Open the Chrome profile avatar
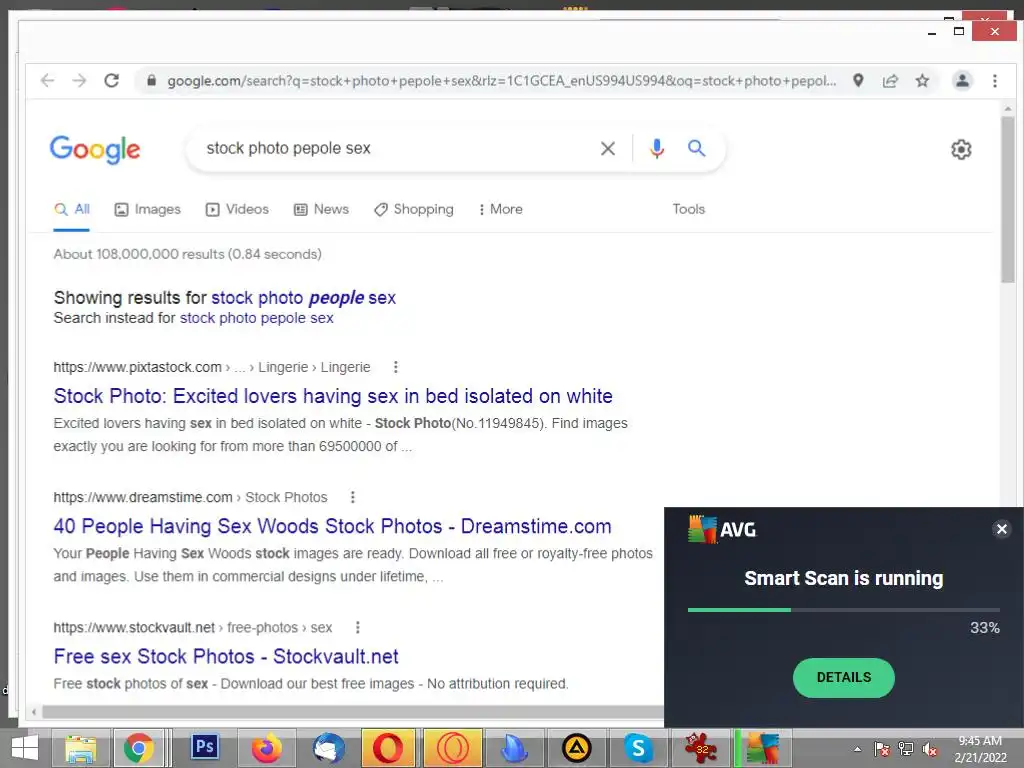This screenshot has height=768, width=1024. tap(962, 80)
